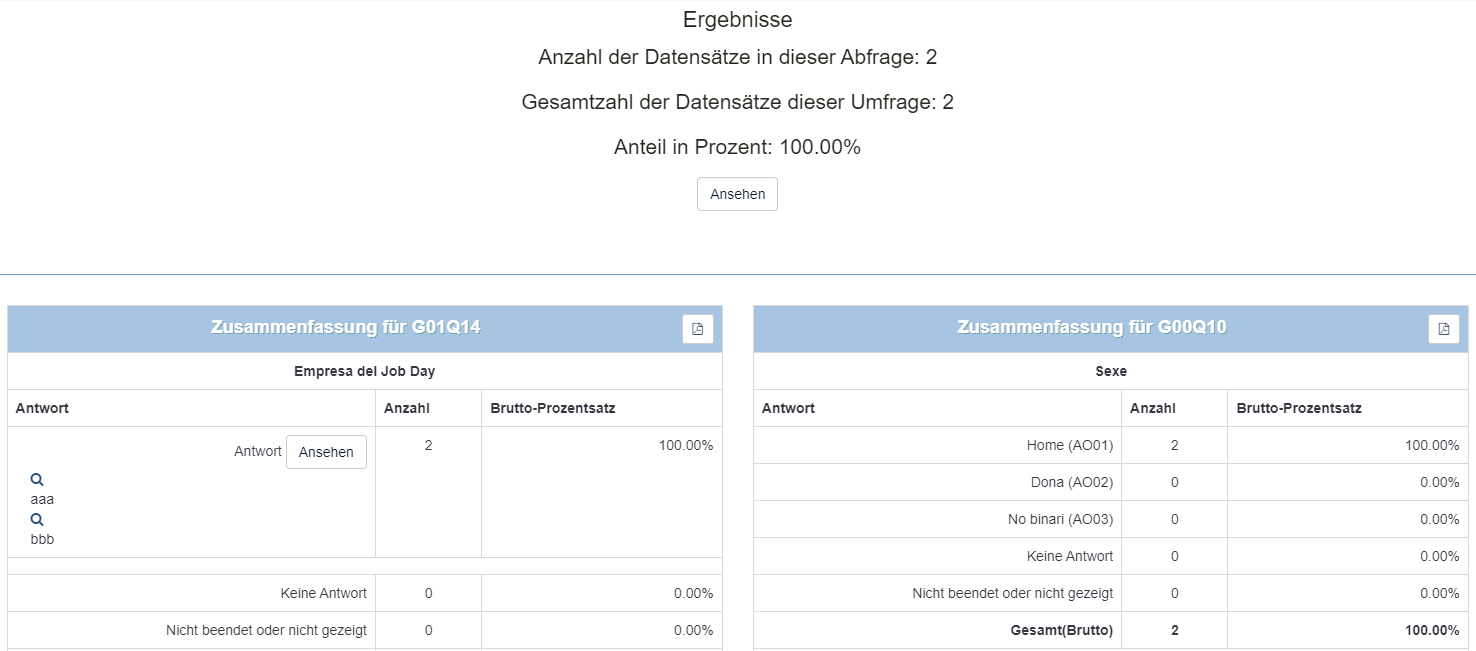
Task: Click Brutto-Prozentsatz header in Job Day table
Action: tap(552, 408)
